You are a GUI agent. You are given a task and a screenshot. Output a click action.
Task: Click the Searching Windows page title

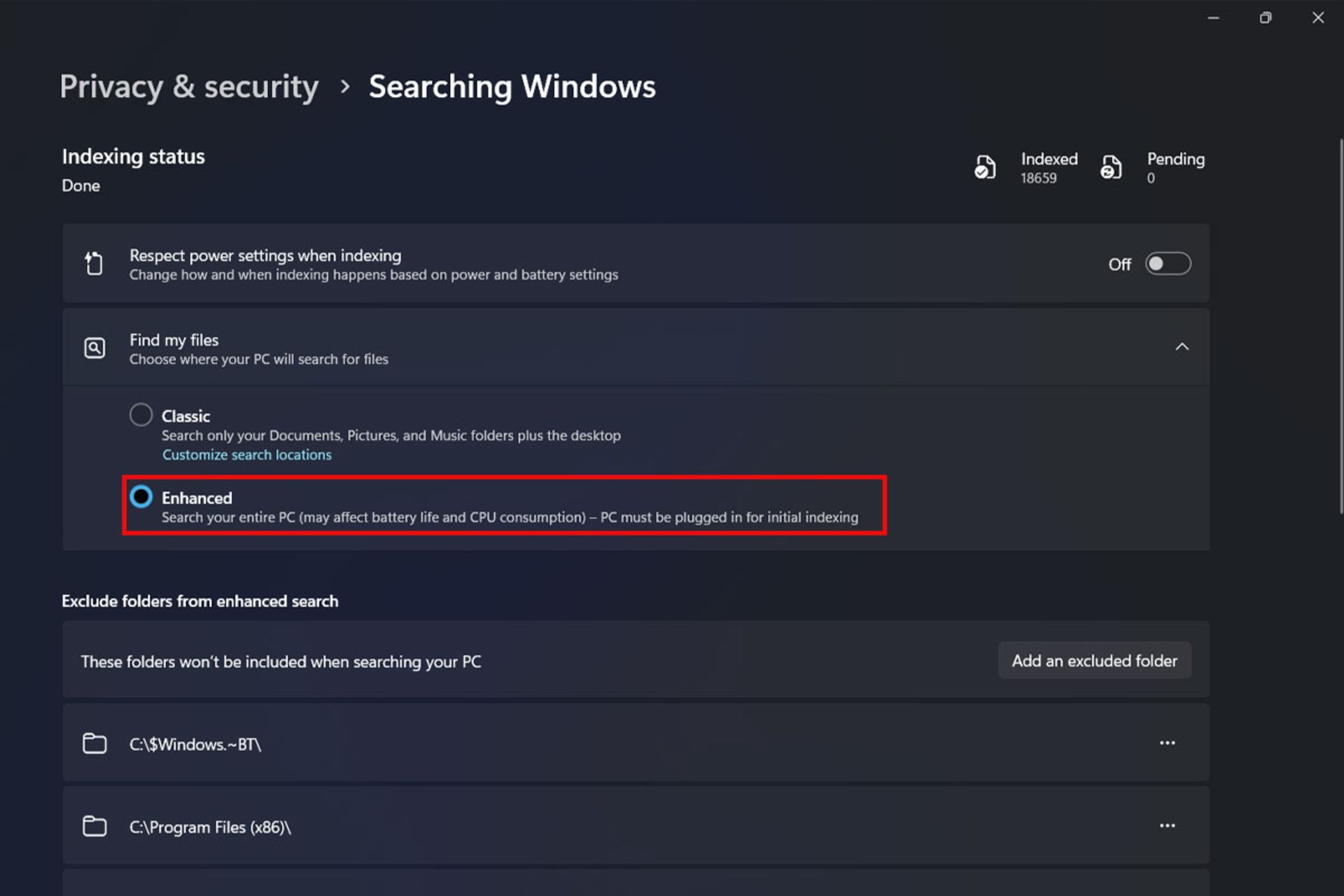pos(512,87)
